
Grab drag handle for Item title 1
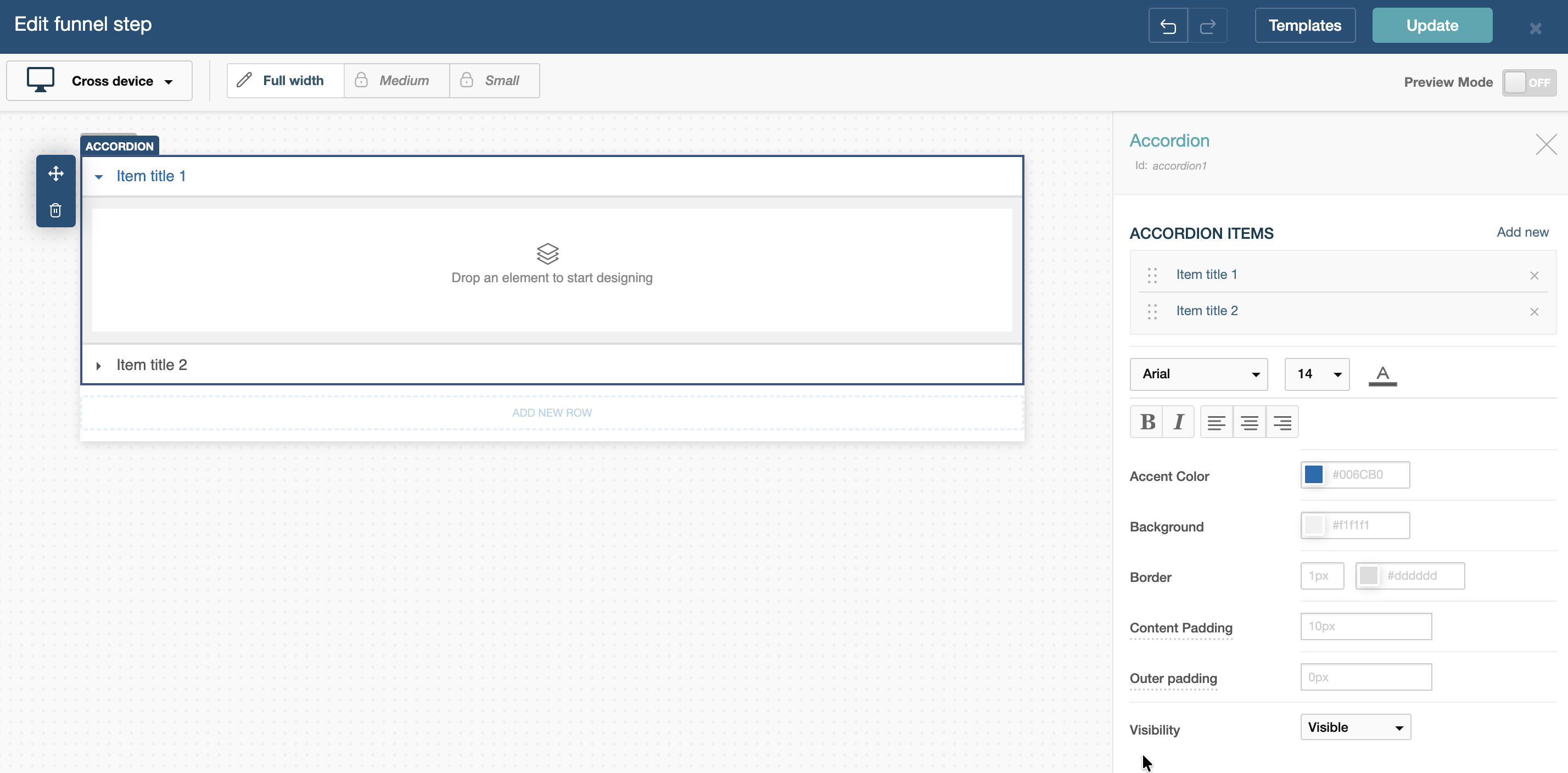1152,275
